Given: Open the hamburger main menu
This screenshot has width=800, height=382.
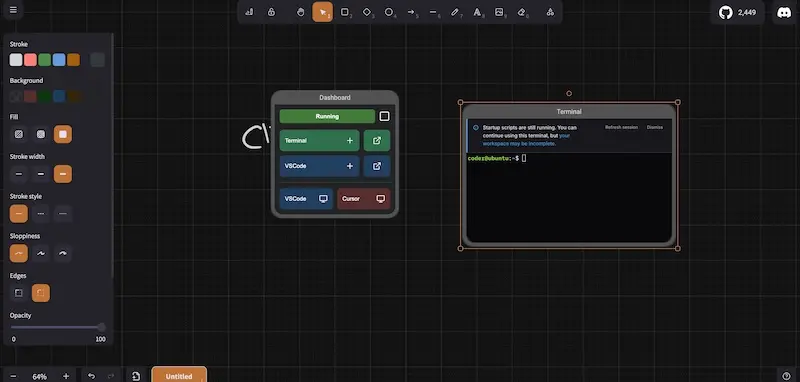Looking at the screenshot, I should [x=13, y=10].
